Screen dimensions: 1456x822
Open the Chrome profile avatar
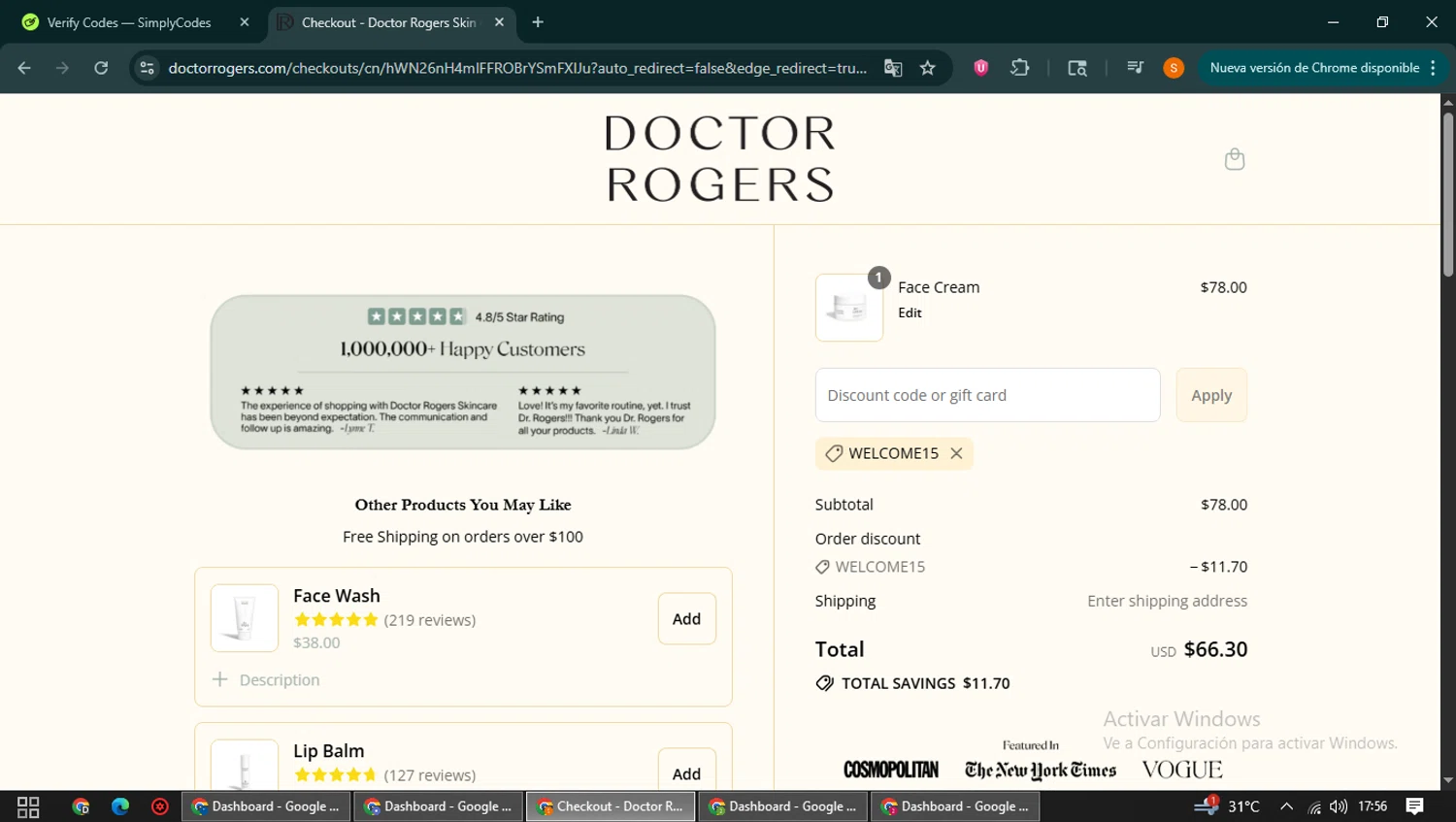click(x=1174, y=68)
